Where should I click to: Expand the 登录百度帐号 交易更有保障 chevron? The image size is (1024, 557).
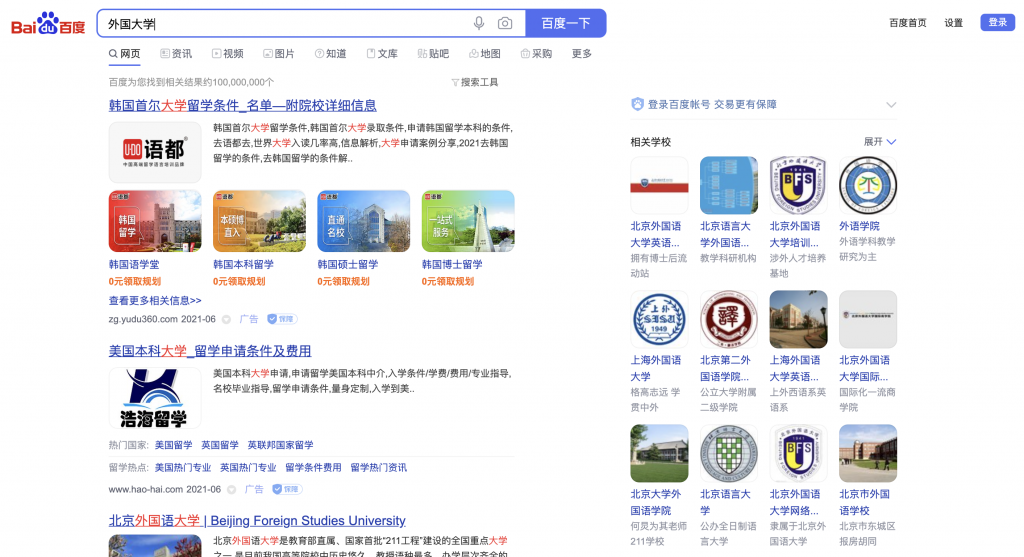891,104
